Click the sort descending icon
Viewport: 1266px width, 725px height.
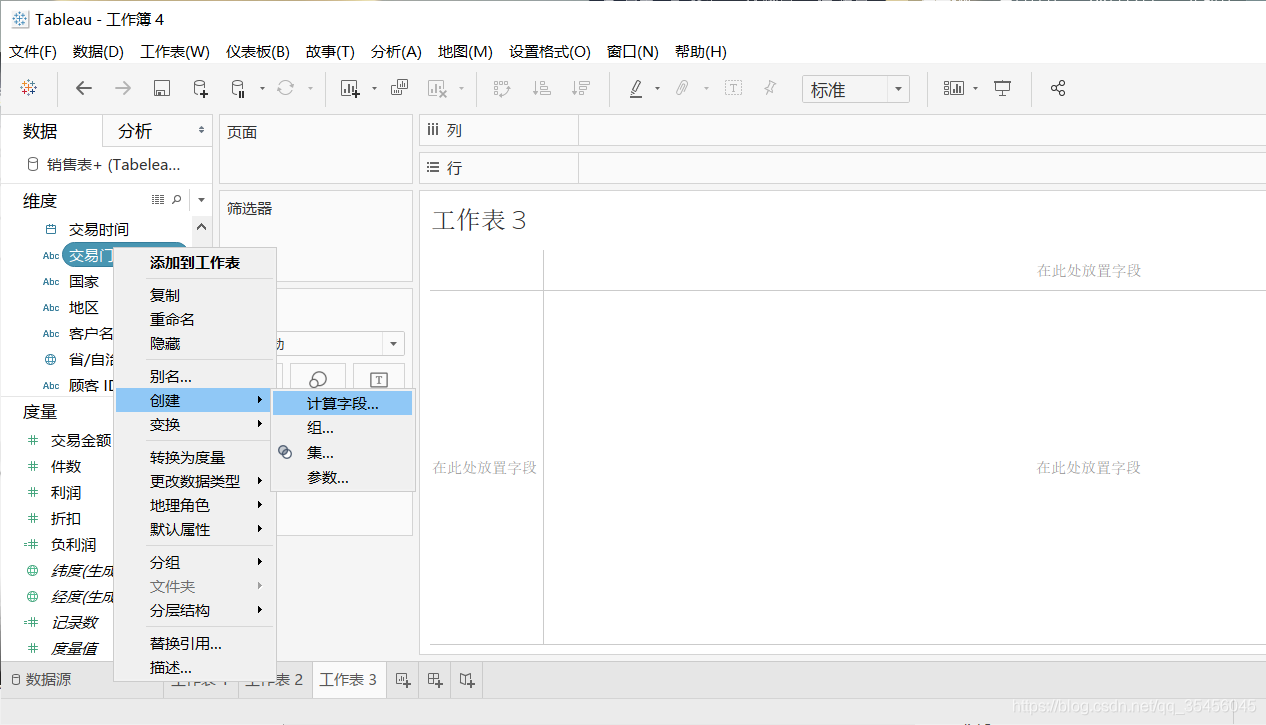[x=580, y=88]
